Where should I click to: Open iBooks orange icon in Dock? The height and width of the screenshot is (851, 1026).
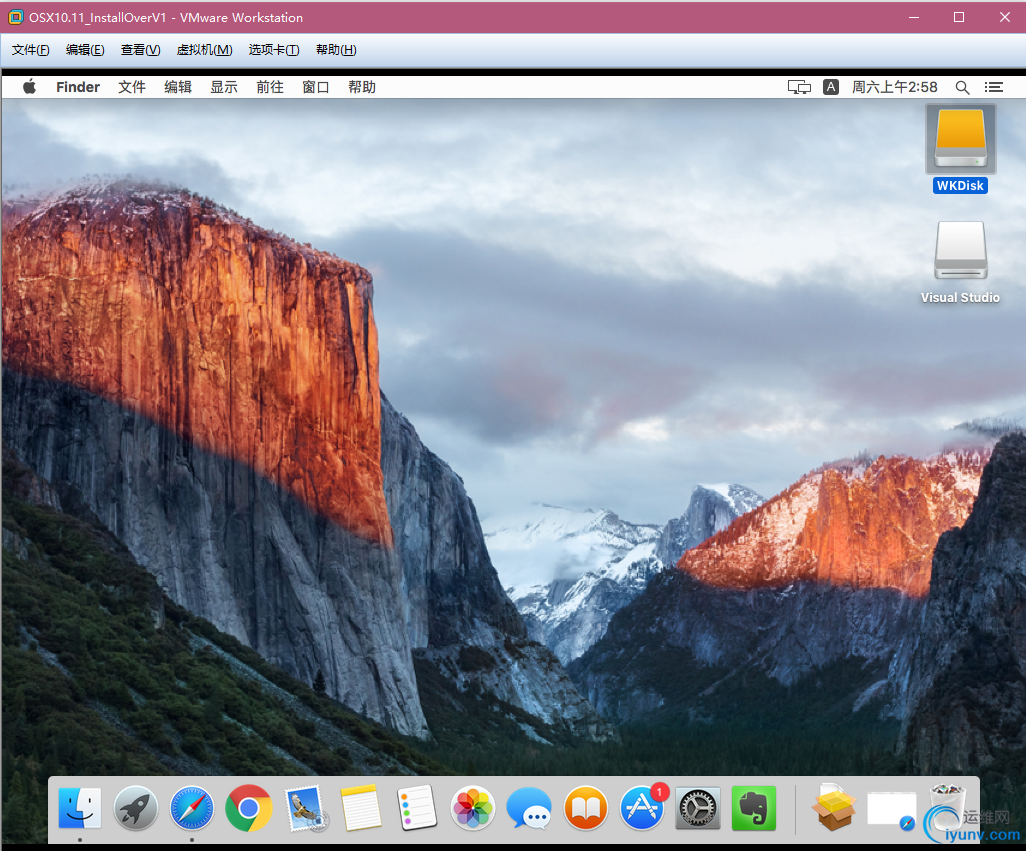586,808
